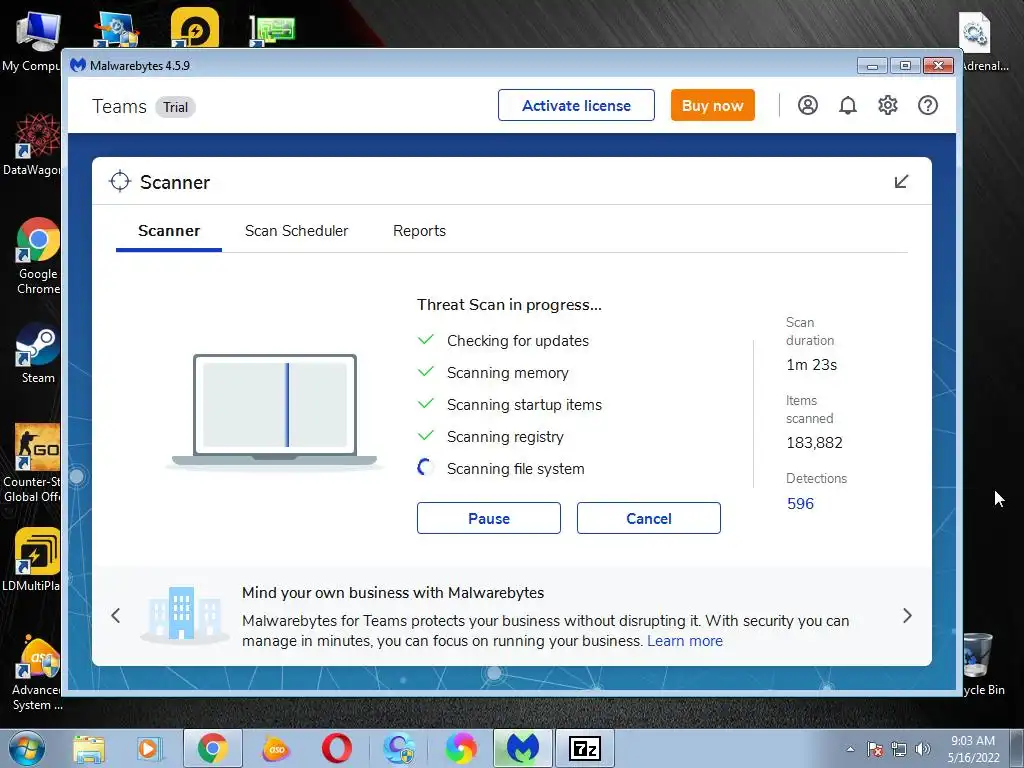This screenshot has height=768, width=1024.
Task: View the 596 detections count
Action: 801,504
